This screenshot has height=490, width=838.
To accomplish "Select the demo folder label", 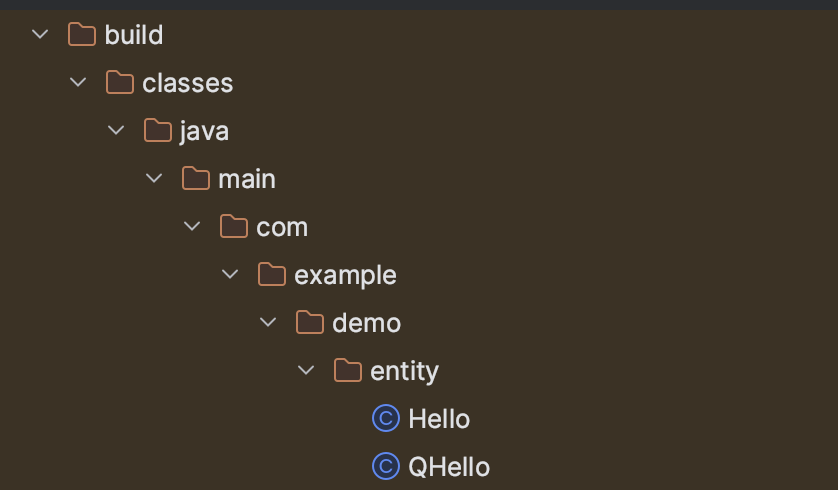I will (x=367, y=323).
